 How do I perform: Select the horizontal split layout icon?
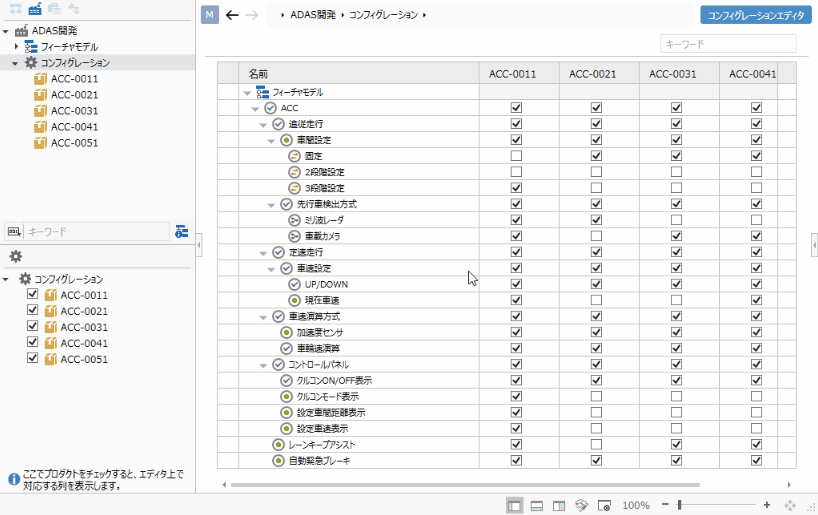point(537,505)
